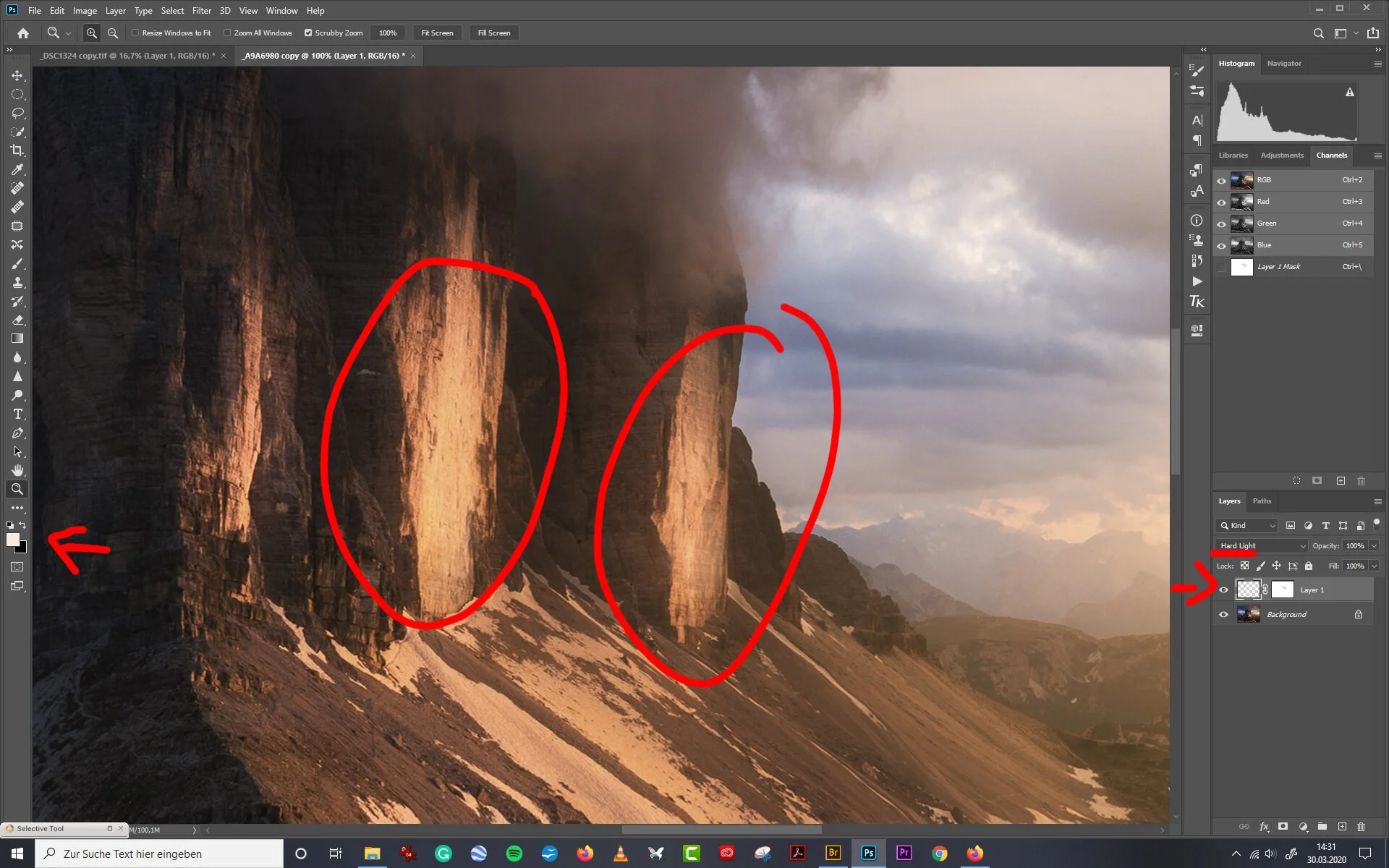1389x868 pixels.
Task: Delete layer with Layers panel trash icon
Action: (1361, 826)
